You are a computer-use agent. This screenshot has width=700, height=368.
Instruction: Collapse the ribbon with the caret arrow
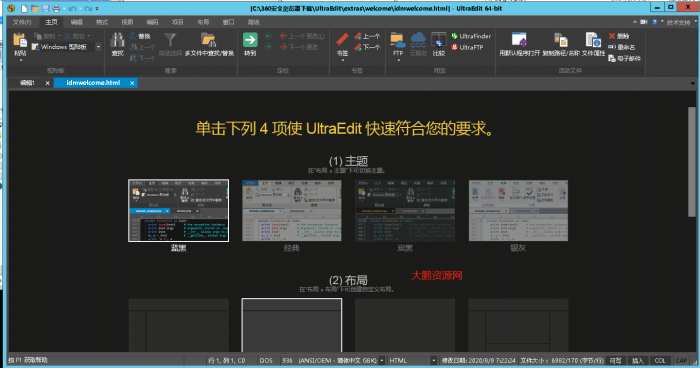[x=635, y=22]
